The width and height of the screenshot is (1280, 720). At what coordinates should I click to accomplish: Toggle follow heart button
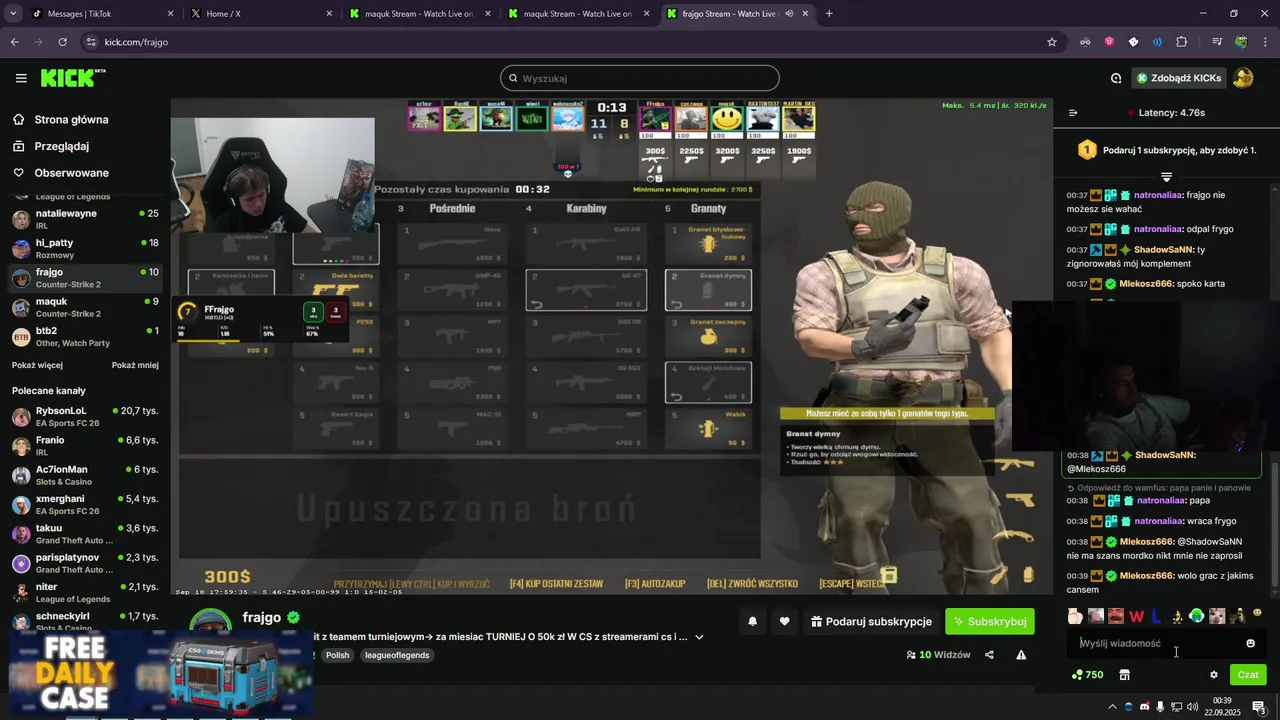click(784, 621)
